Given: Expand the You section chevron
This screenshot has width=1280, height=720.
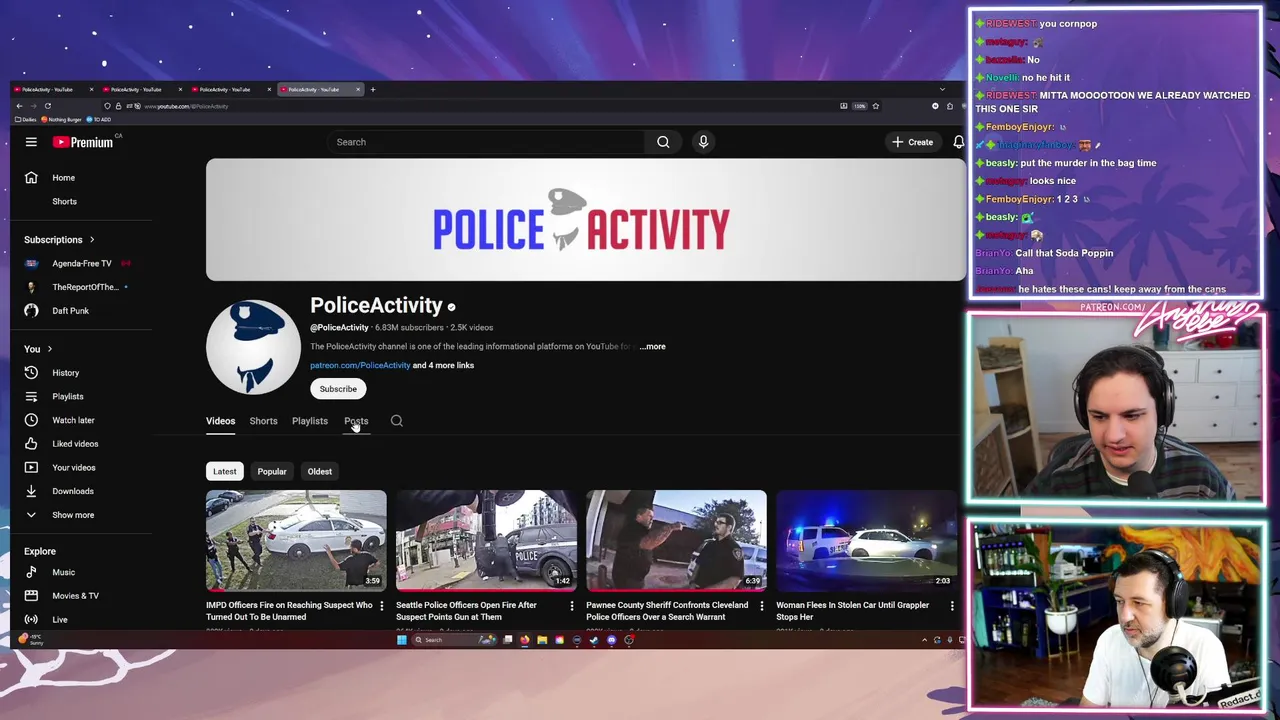Looking at the screenshot, I should coord(49,349).
